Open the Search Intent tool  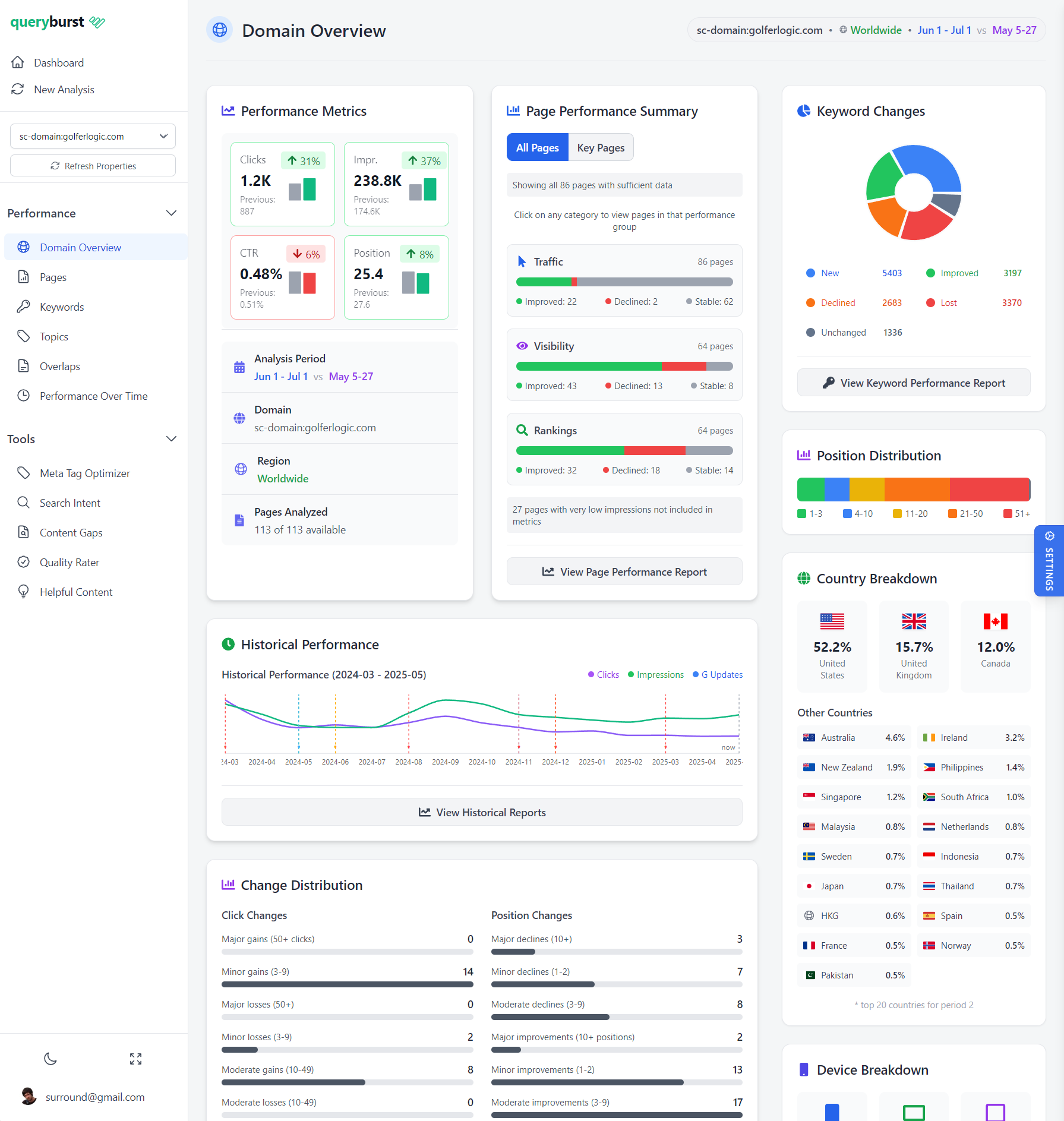click(x=96, y=503)
